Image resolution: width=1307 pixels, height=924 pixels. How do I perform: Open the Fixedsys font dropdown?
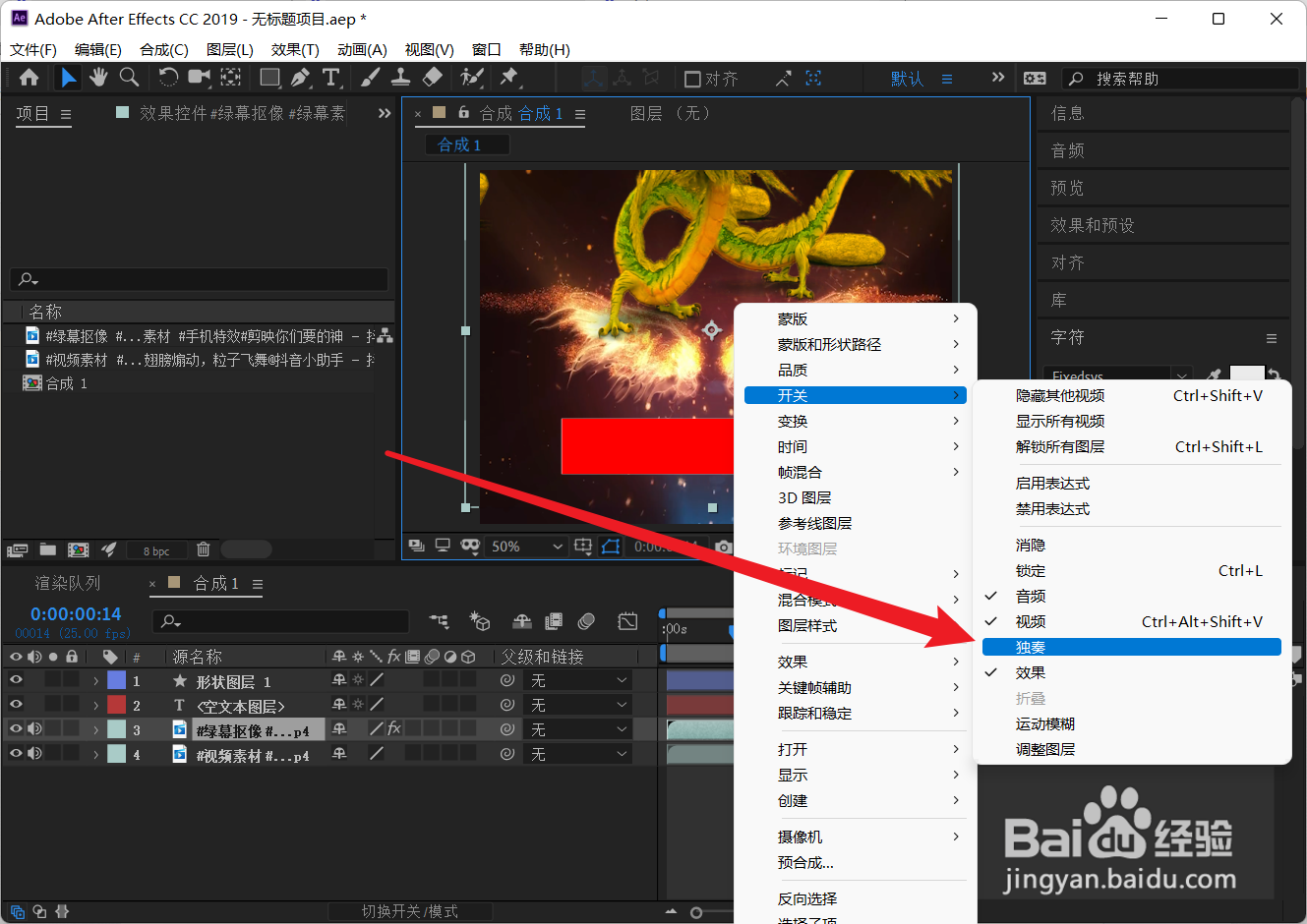point(1119,375)
